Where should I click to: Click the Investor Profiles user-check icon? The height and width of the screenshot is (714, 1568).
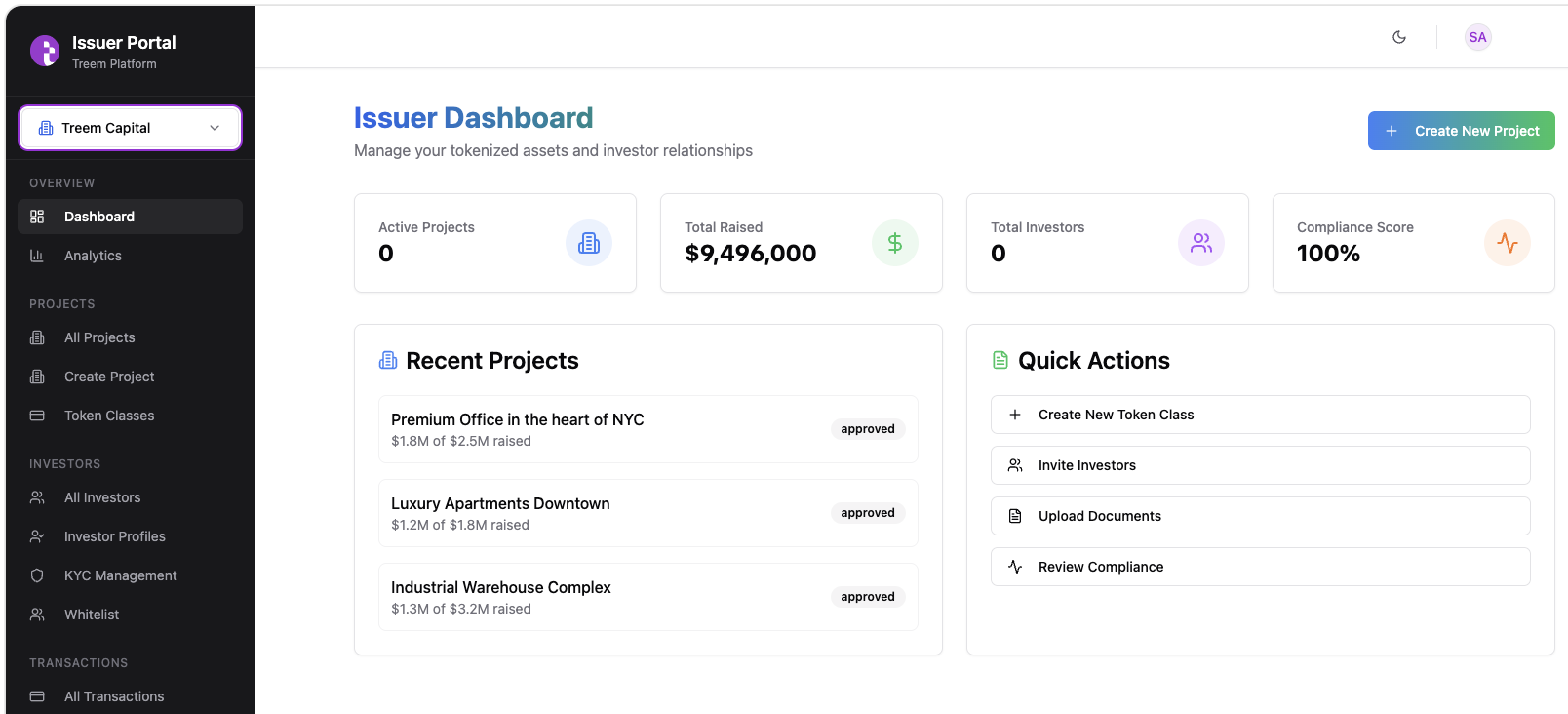tap(37, 536)
